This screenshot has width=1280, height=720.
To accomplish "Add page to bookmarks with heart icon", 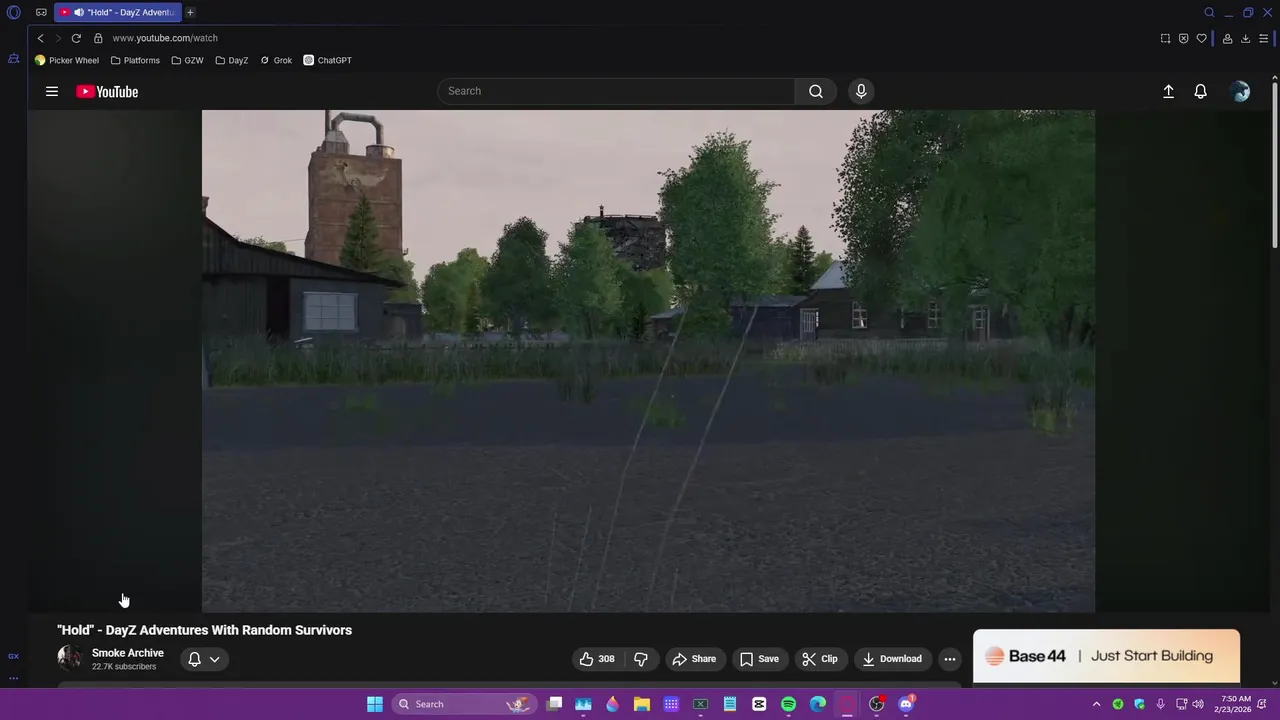I will [1201, 38].
